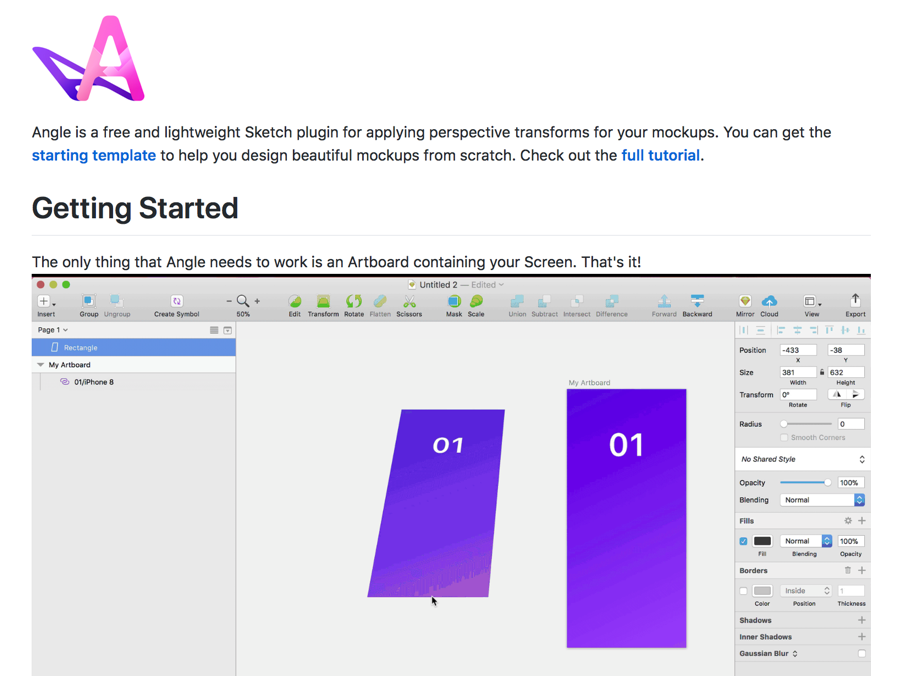Click the Mask icon
This screenshot has width=900, height=676.
click(x=454, y=301)
